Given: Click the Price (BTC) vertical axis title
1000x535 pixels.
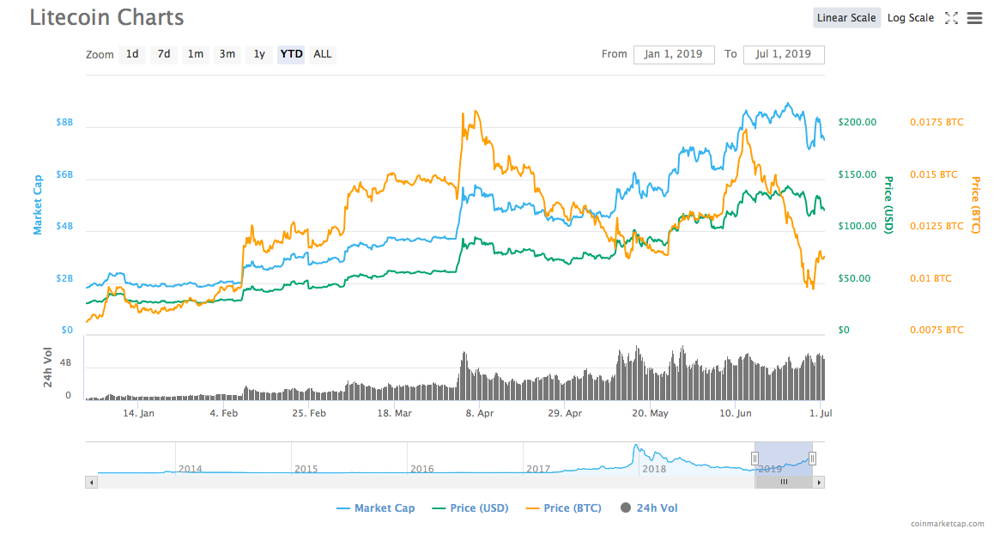Looking at the screenshot, I should (975, 205).
